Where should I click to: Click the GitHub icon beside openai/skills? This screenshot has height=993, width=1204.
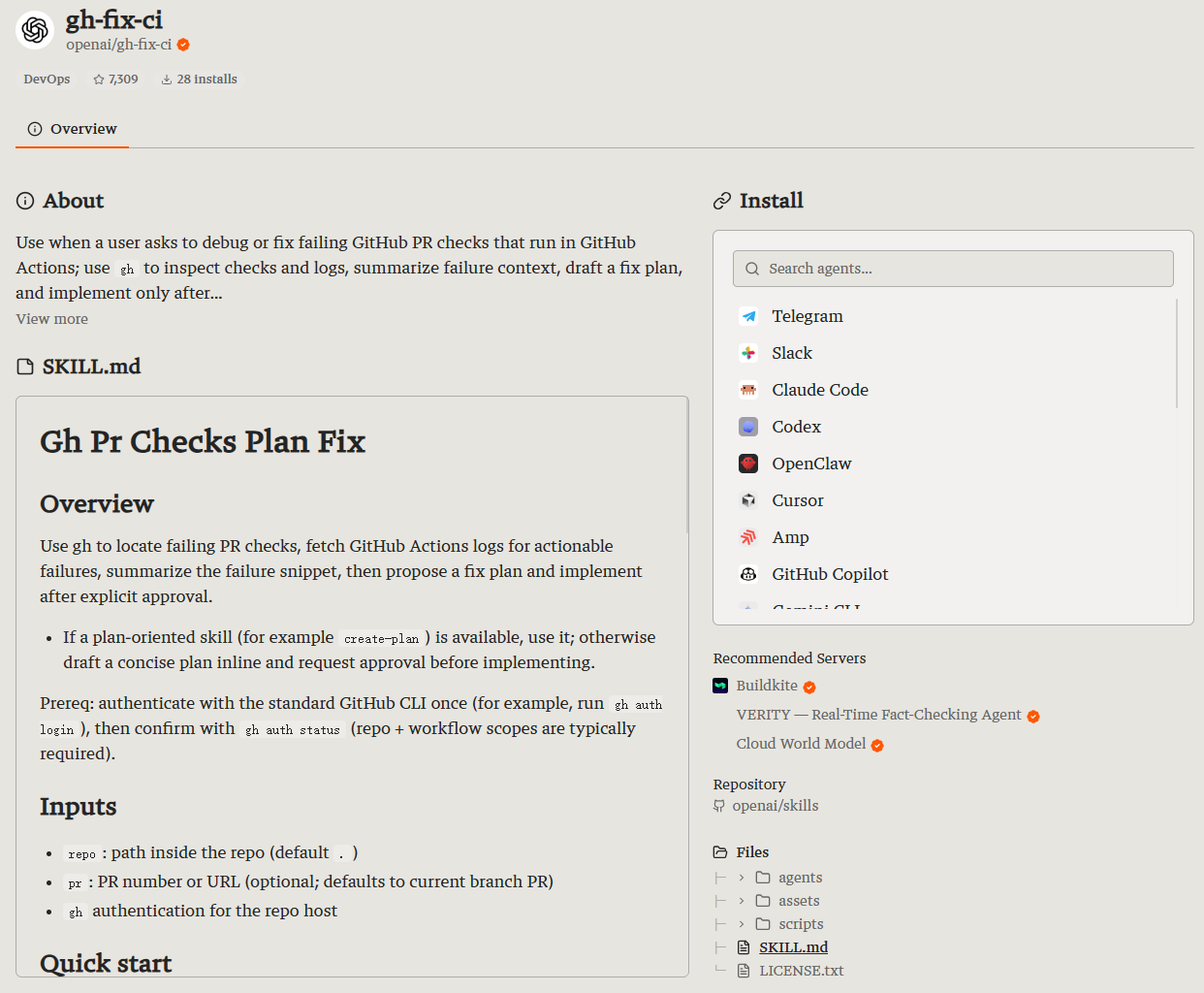719,806
